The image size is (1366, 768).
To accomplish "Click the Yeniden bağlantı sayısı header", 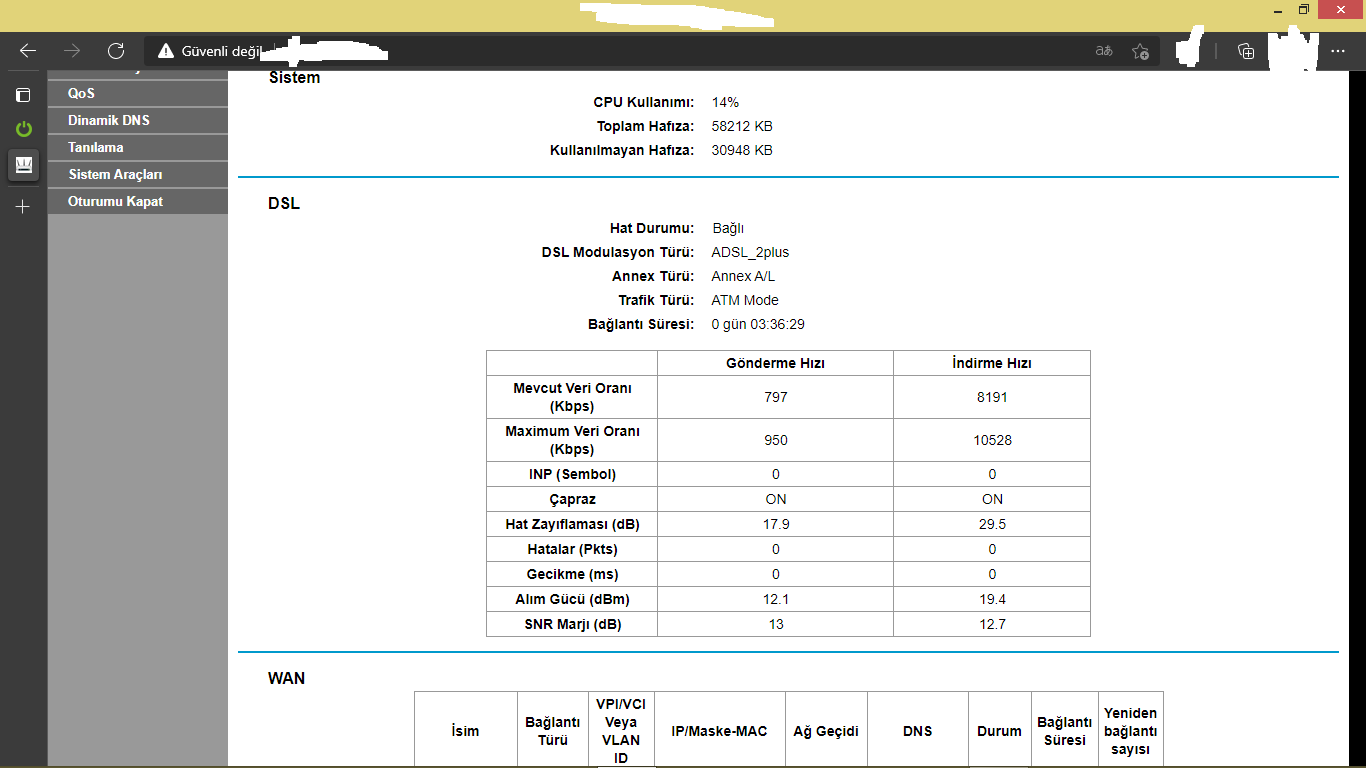I will coord(1130,731).
